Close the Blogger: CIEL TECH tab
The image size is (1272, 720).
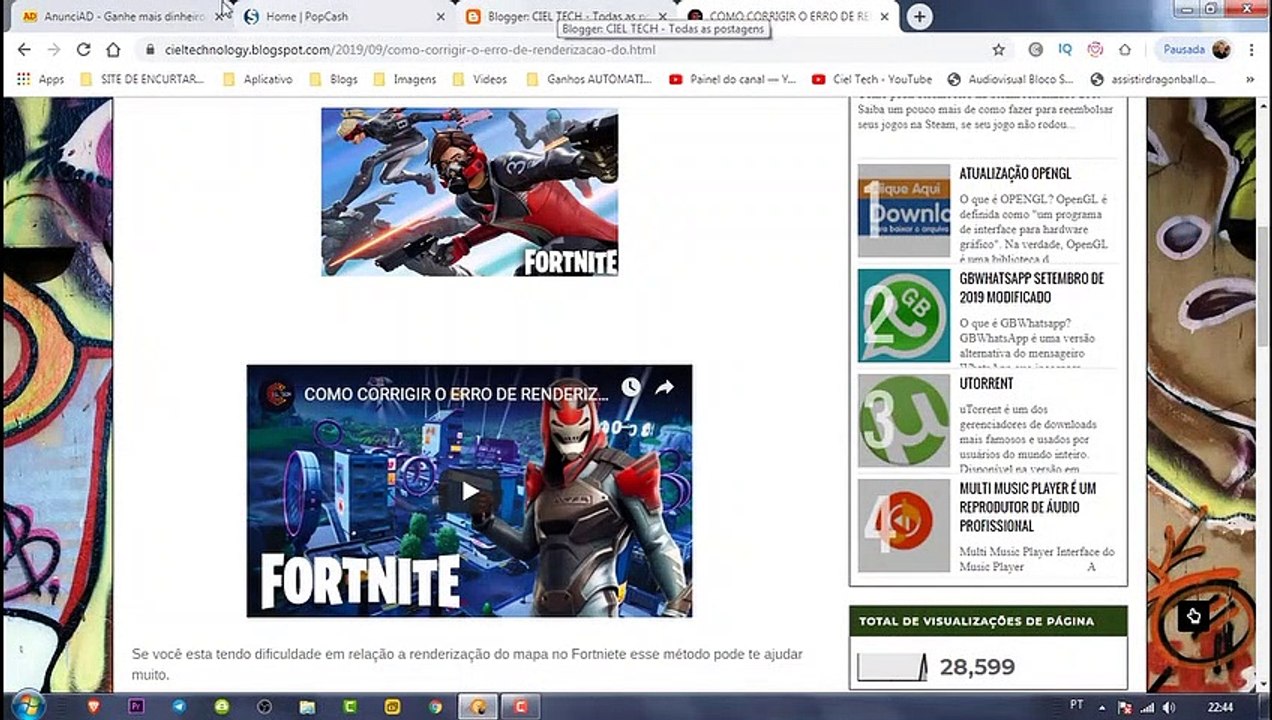pos(662,17)
